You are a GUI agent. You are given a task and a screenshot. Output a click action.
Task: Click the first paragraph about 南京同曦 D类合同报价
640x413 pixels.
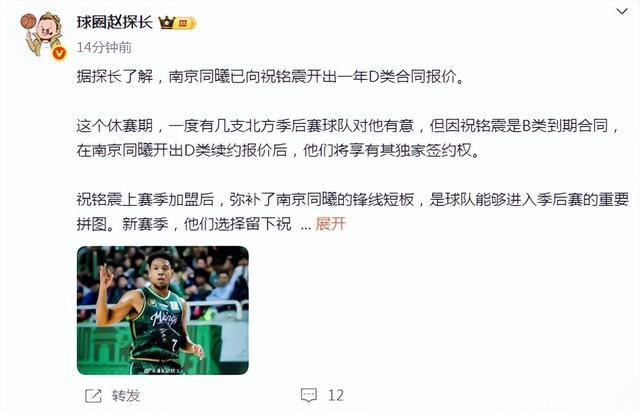pyautogui.click(x=271, y=77)
